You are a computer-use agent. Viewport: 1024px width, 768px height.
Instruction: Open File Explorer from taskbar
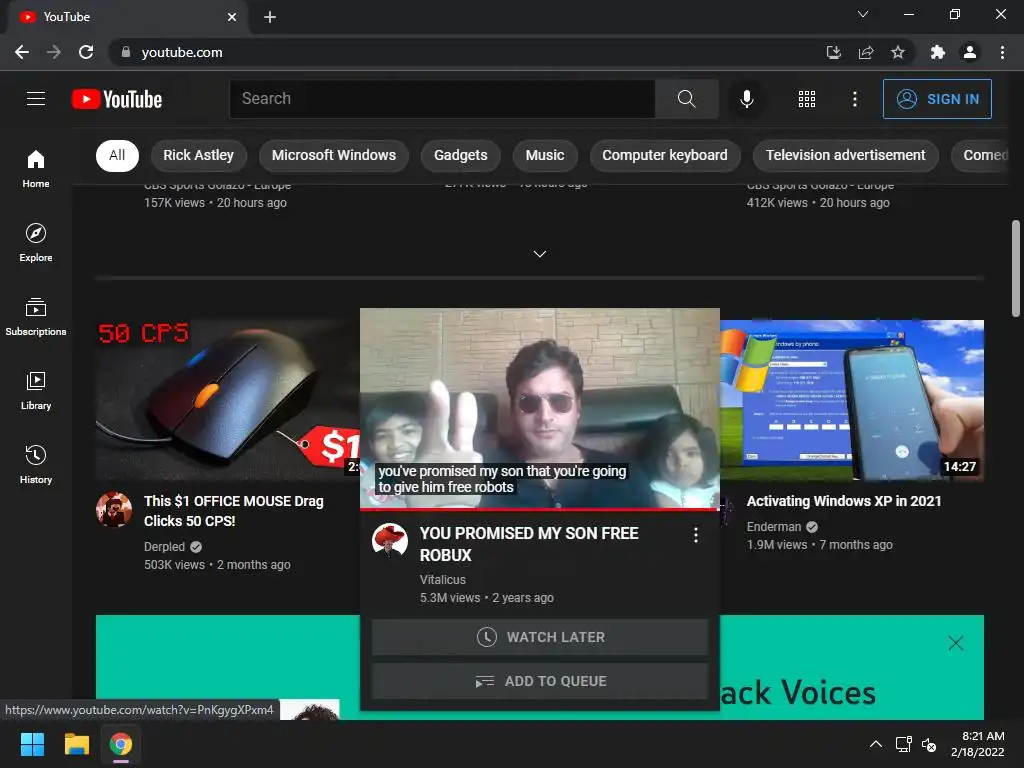76,744
